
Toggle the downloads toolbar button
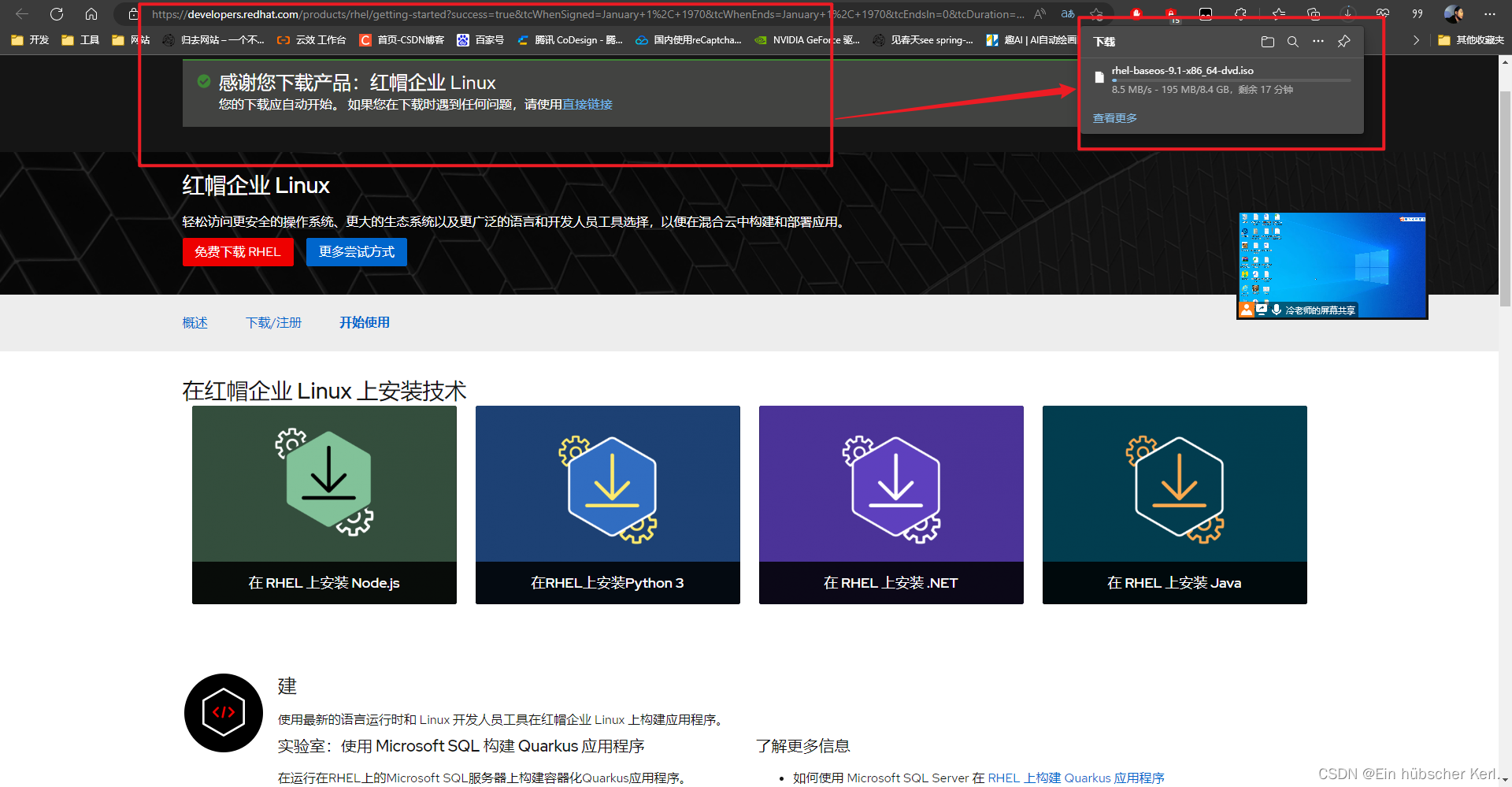point(1348,14)
